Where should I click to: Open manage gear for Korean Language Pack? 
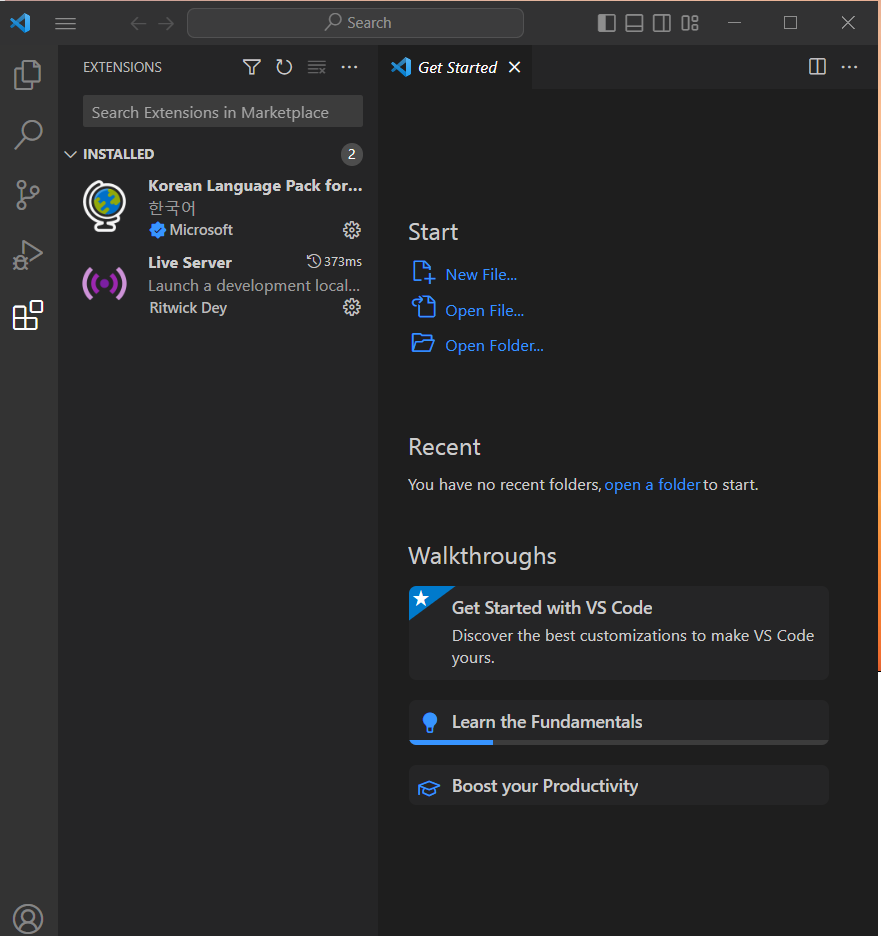(352, 230)
